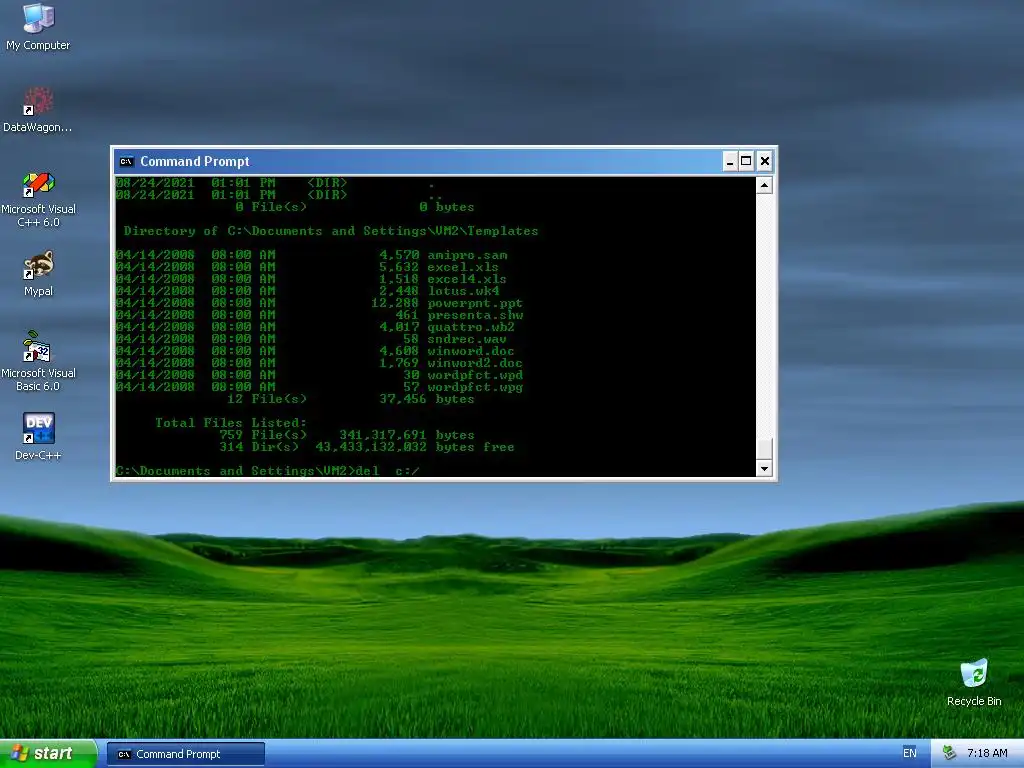Click the wordpfct.wpd file name
The image size is (1024, 768).
pyautogui.click(x=475, y=375)
